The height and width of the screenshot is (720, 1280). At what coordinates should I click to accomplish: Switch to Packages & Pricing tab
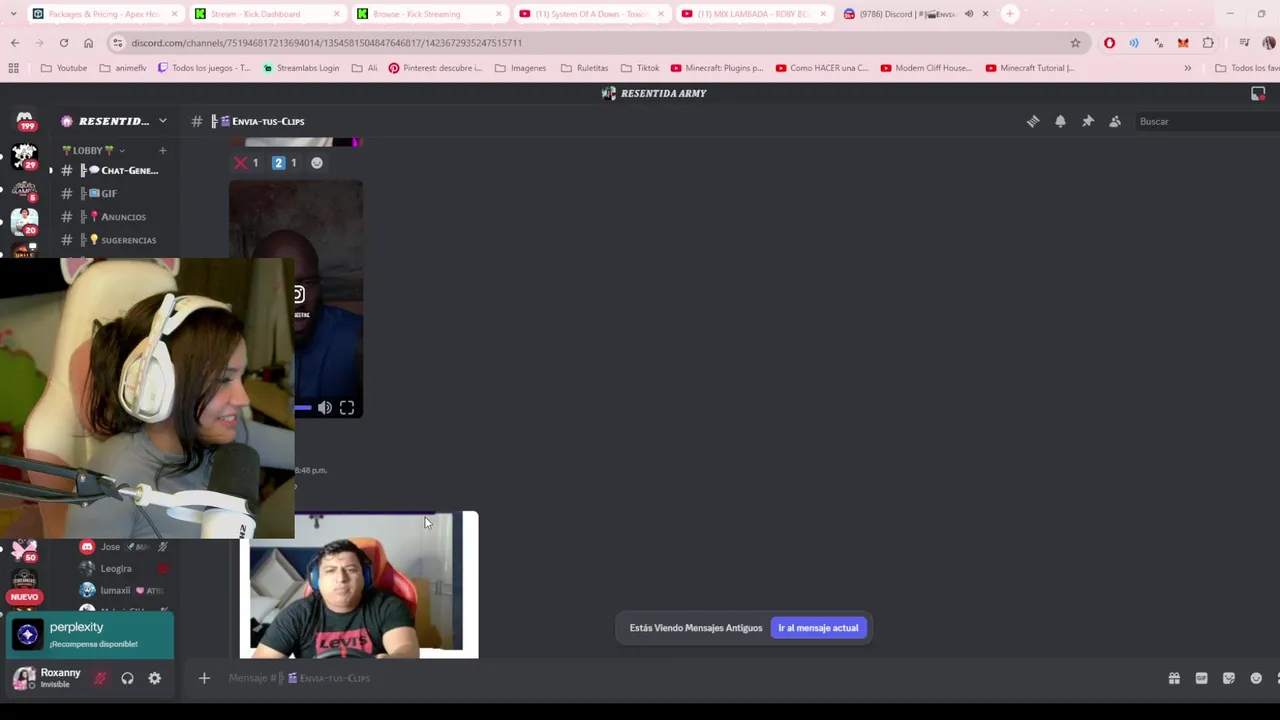(x=104, y=14)
